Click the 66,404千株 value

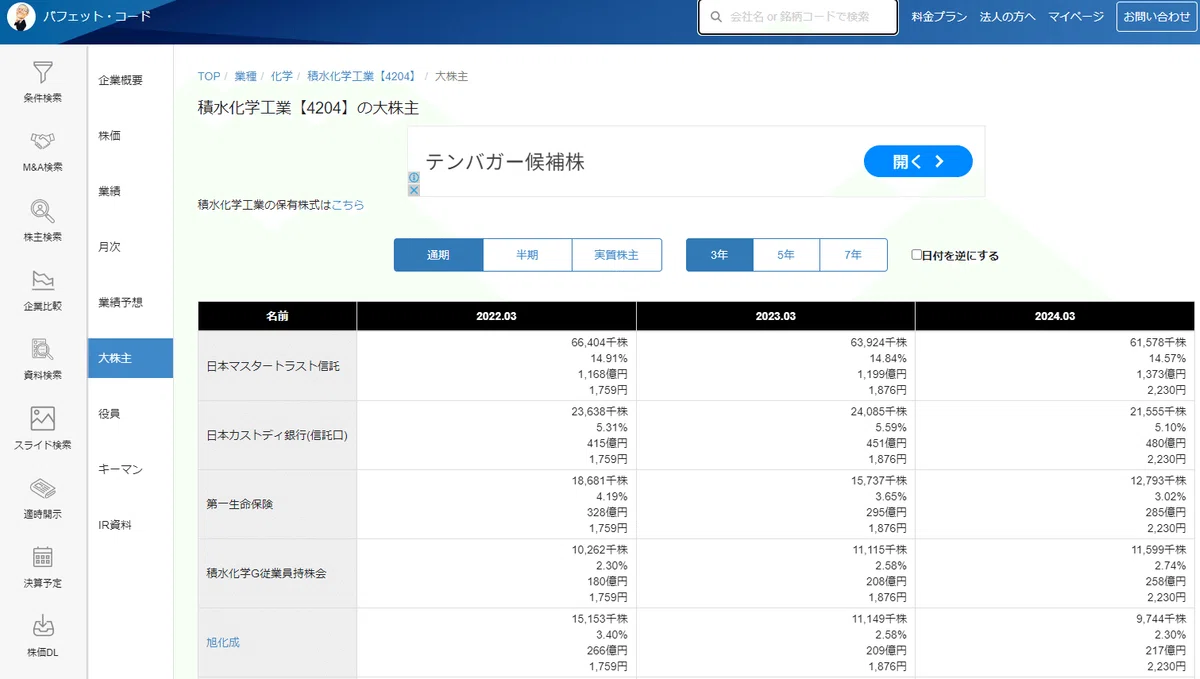point(600,342)
